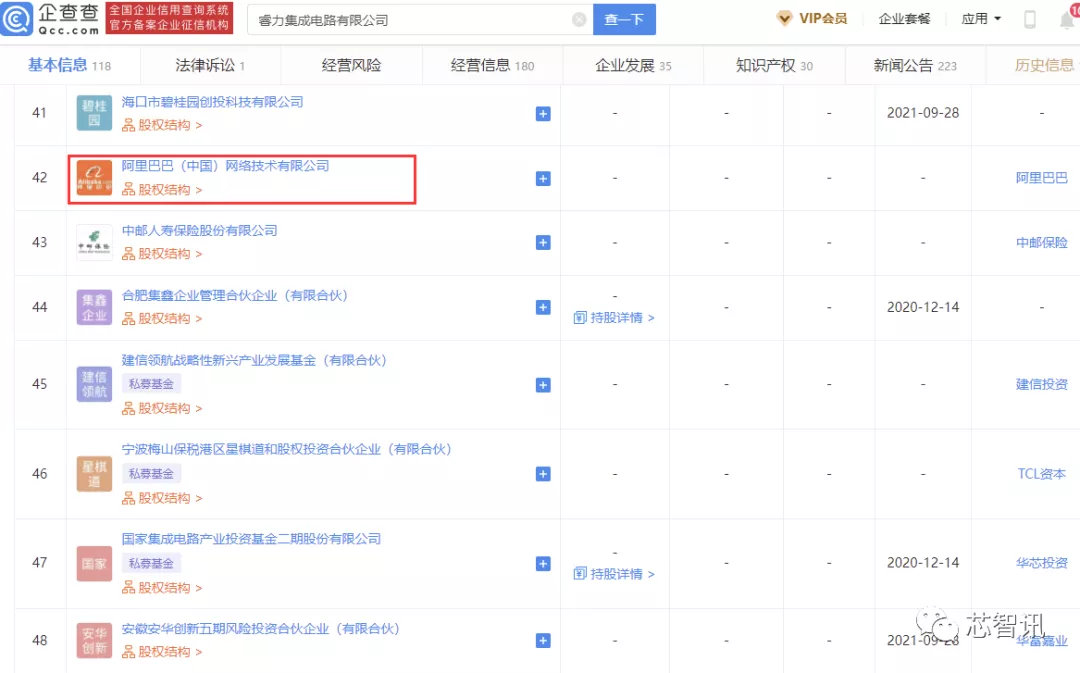
Task: Expand row 47 国家集成电路 plus icon
Action: 543,563
